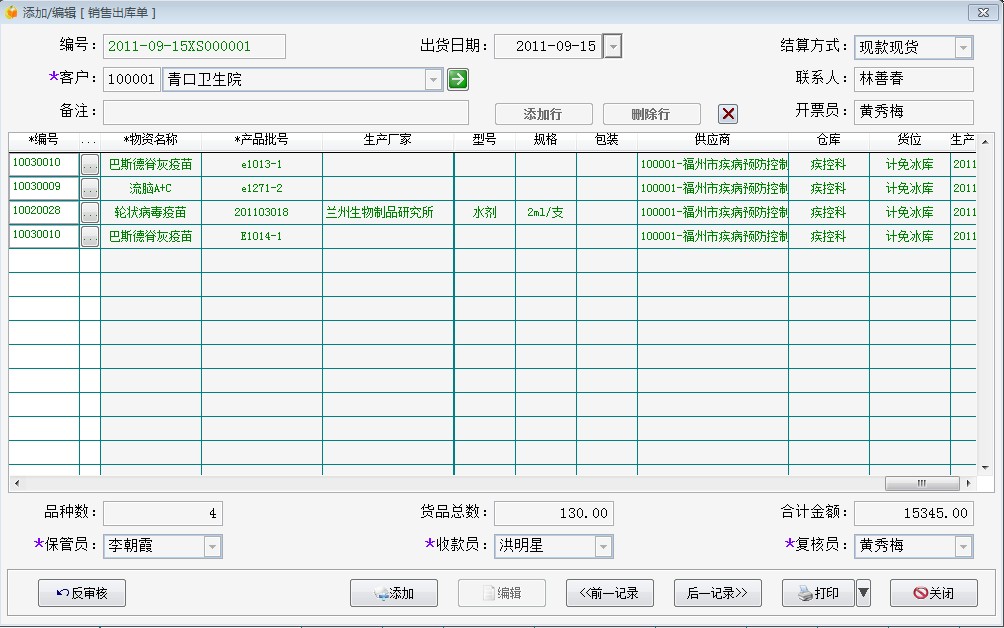The width and height of the screenshot is (1004, 628).
Task: Expand the 结算方式 dropdown
Action: 963,47
